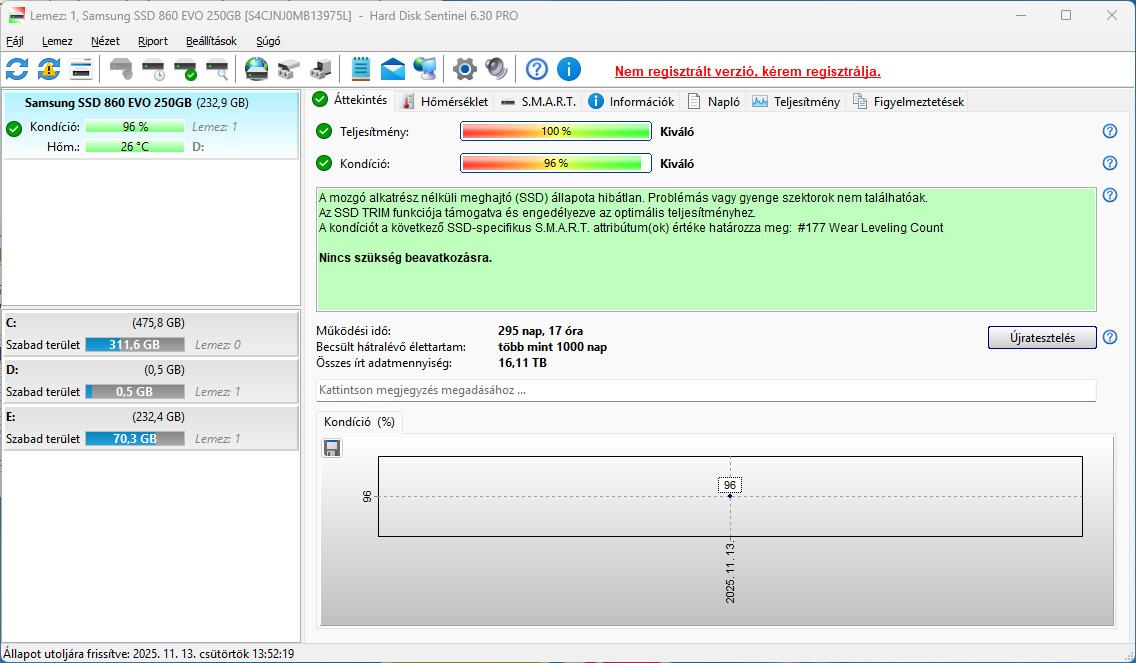Image resolution: width=1136 pixels, height=663 pixels.
Task: Click the D: free space 0,5 GB bar
Action: [x=135, y=391]
